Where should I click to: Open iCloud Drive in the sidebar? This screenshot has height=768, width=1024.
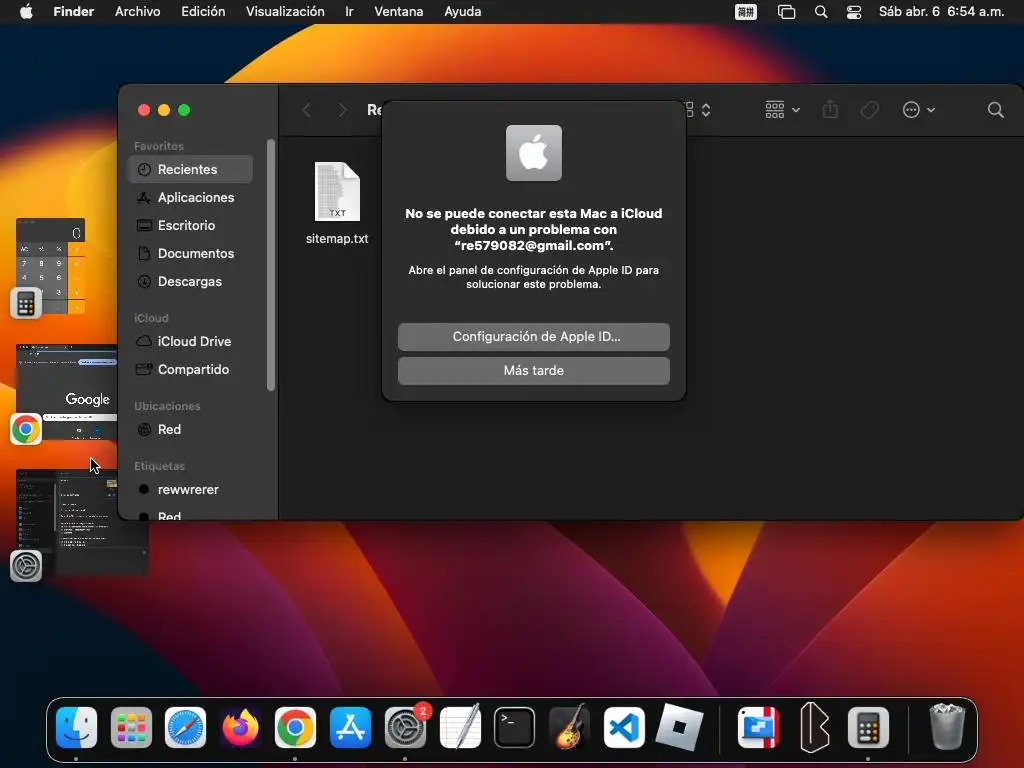click(x=190, y=342)
